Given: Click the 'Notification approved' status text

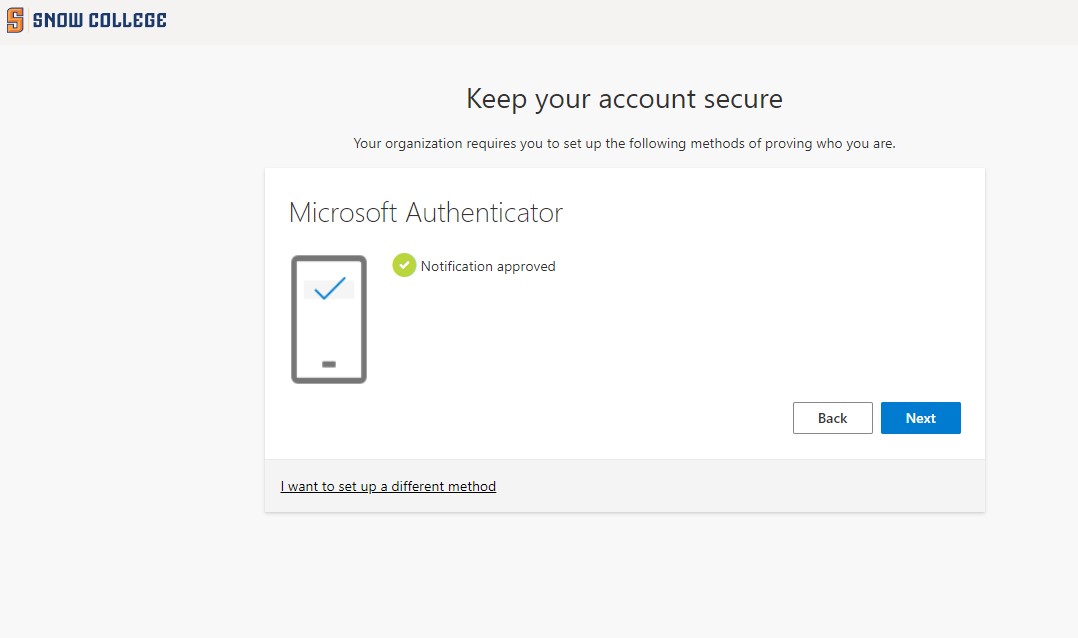Looking at the screenshot, I should pos(488,266).
